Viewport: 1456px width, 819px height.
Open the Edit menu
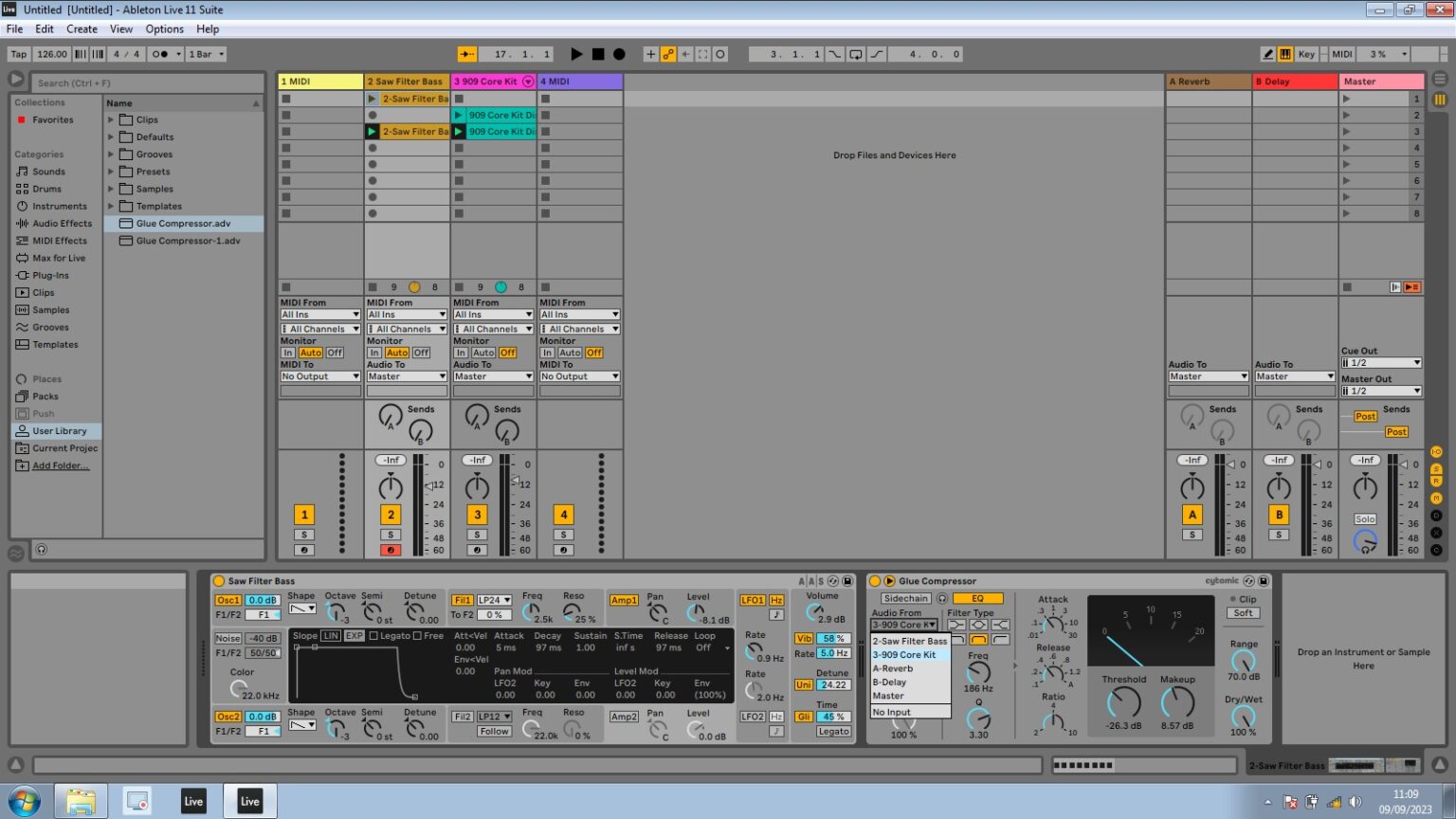(x=45, y=29)
